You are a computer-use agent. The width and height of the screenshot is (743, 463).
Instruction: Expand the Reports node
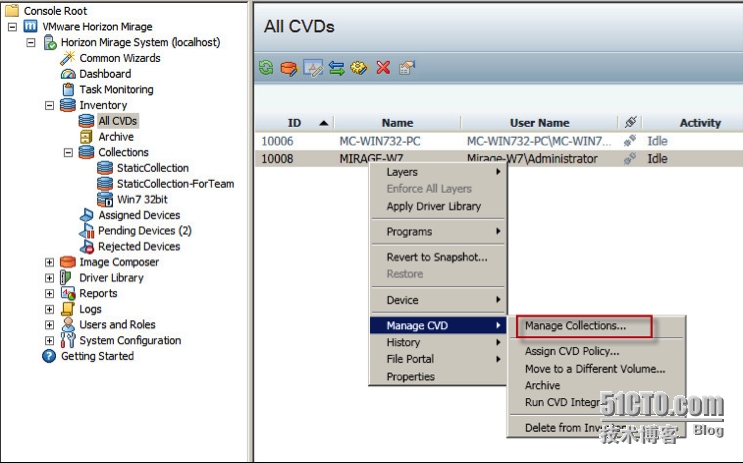49,293
